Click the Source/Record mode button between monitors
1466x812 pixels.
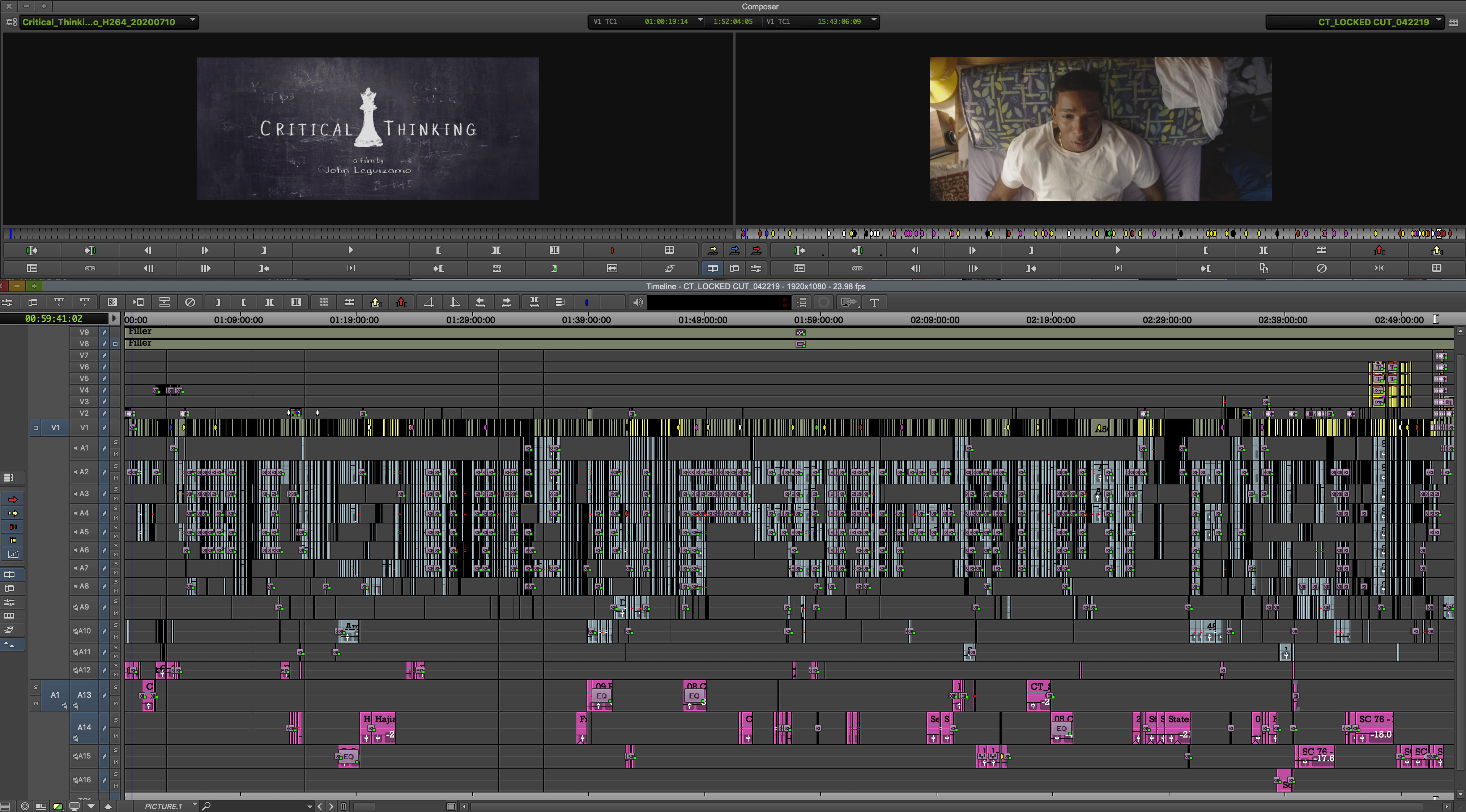pos(712,268)
